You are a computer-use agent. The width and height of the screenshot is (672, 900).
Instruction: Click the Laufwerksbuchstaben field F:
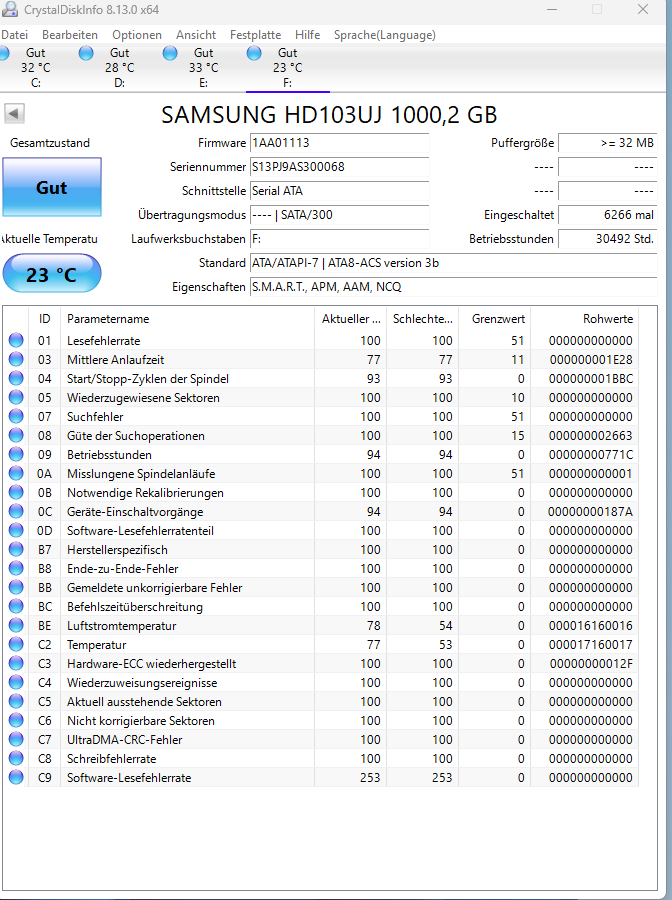[339, 239]
